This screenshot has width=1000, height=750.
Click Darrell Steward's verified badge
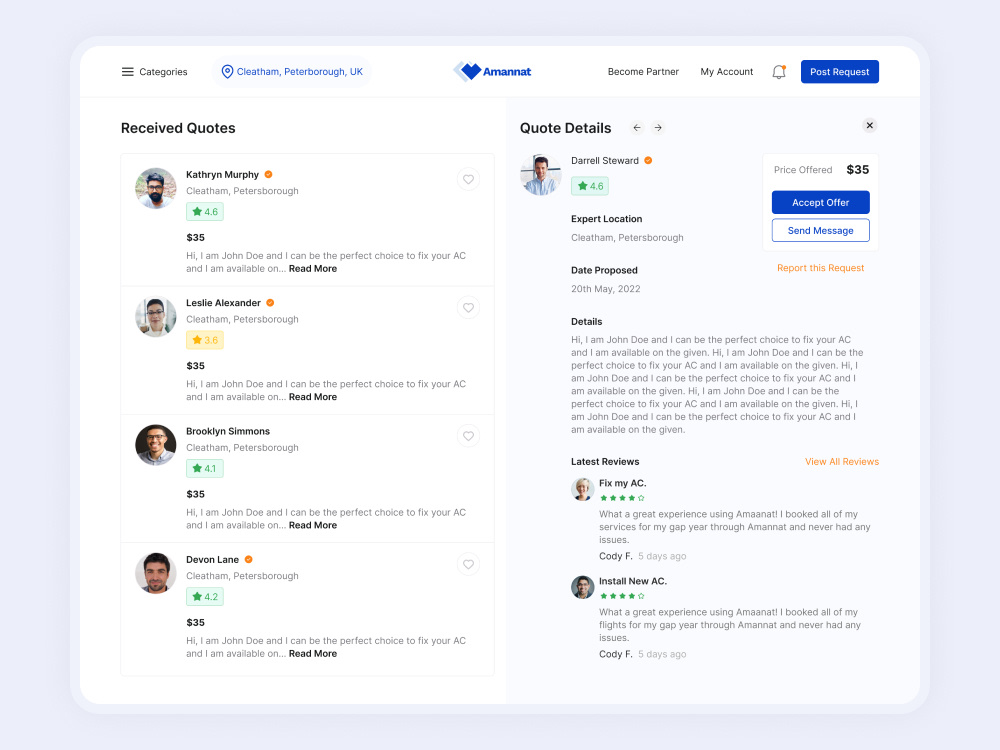[648, 160]
